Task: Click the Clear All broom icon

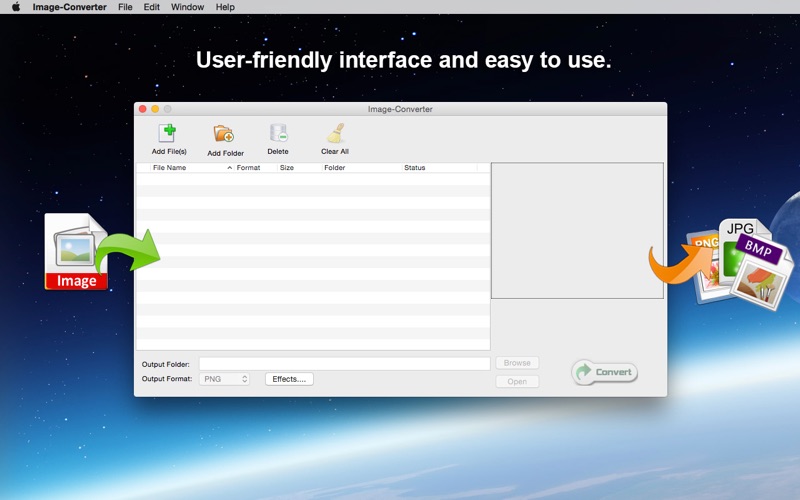Action: [336, 133]
